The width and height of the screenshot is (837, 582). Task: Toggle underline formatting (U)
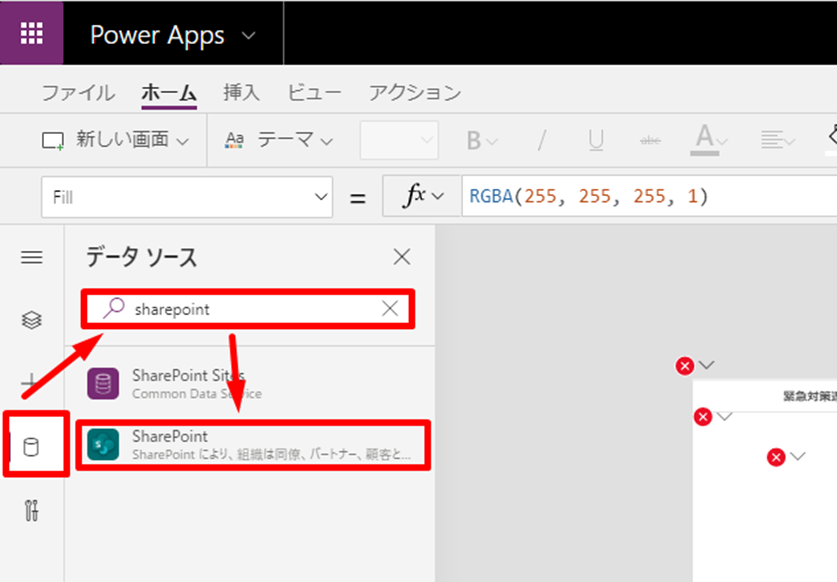(596, 141)
